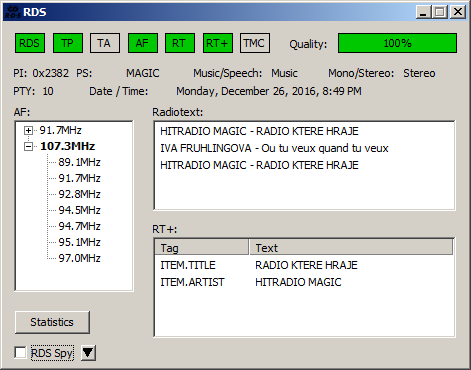The height and width of the screenshot is (370, 471).
Task: Click HITRADIO MAGIC in RT+ table
Action: tap(298, 282)
